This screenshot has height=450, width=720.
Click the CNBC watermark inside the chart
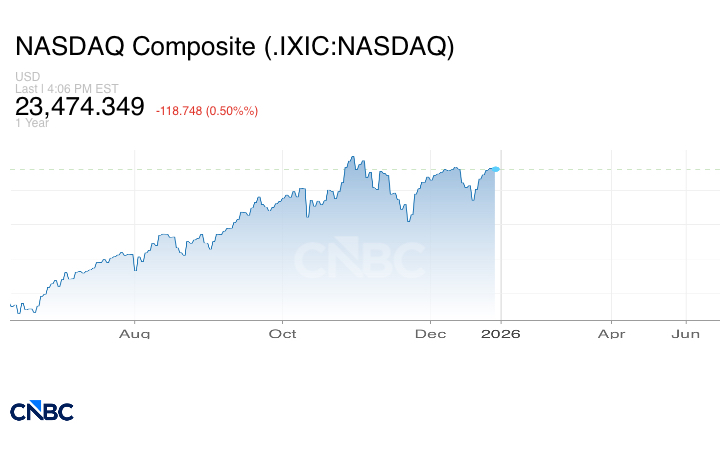(358, 259)
